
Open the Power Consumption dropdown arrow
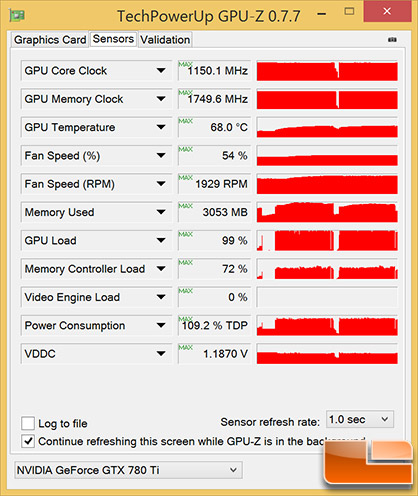(x=161, y=325)
